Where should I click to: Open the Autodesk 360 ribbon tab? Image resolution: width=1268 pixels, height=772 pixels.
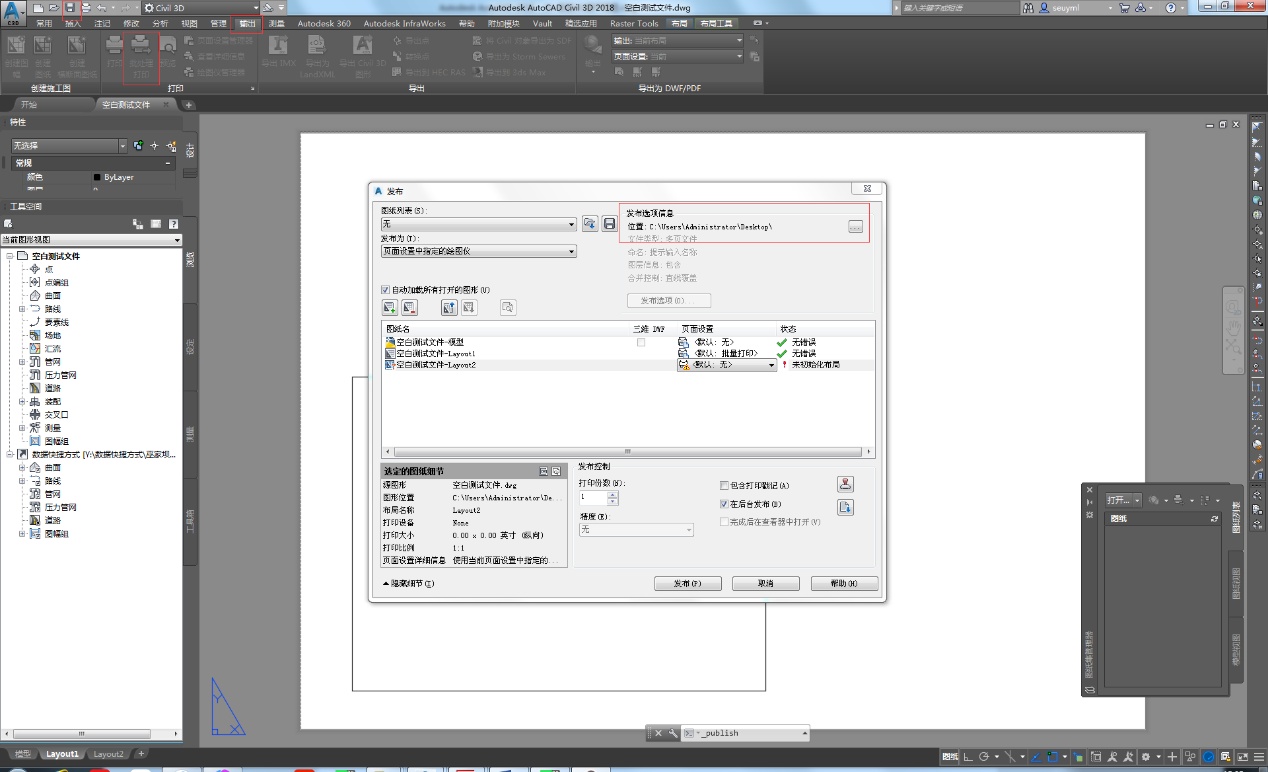tap(324, 23)
